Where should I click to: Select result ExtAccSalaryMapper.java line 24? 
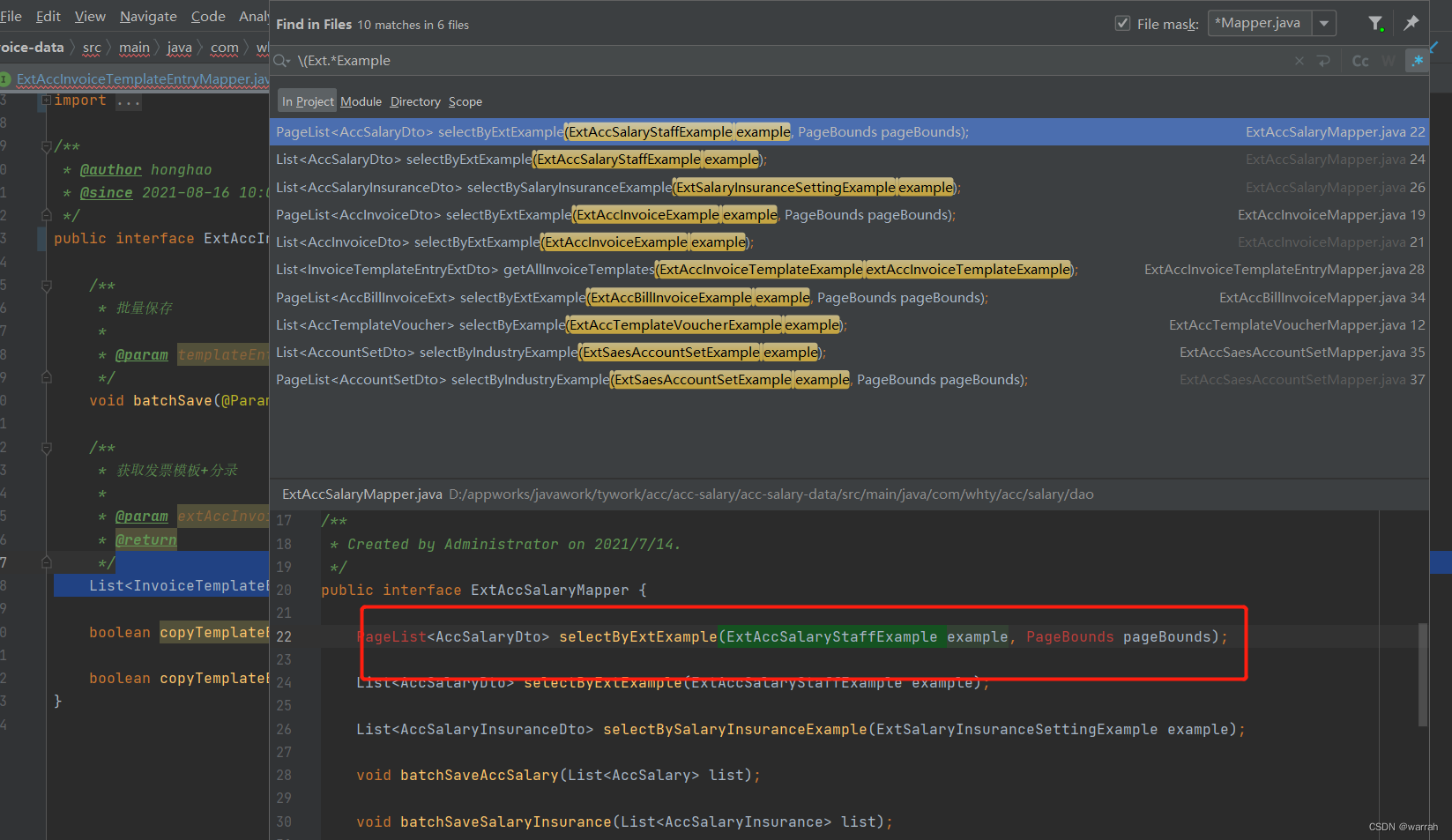click(849, 160)
